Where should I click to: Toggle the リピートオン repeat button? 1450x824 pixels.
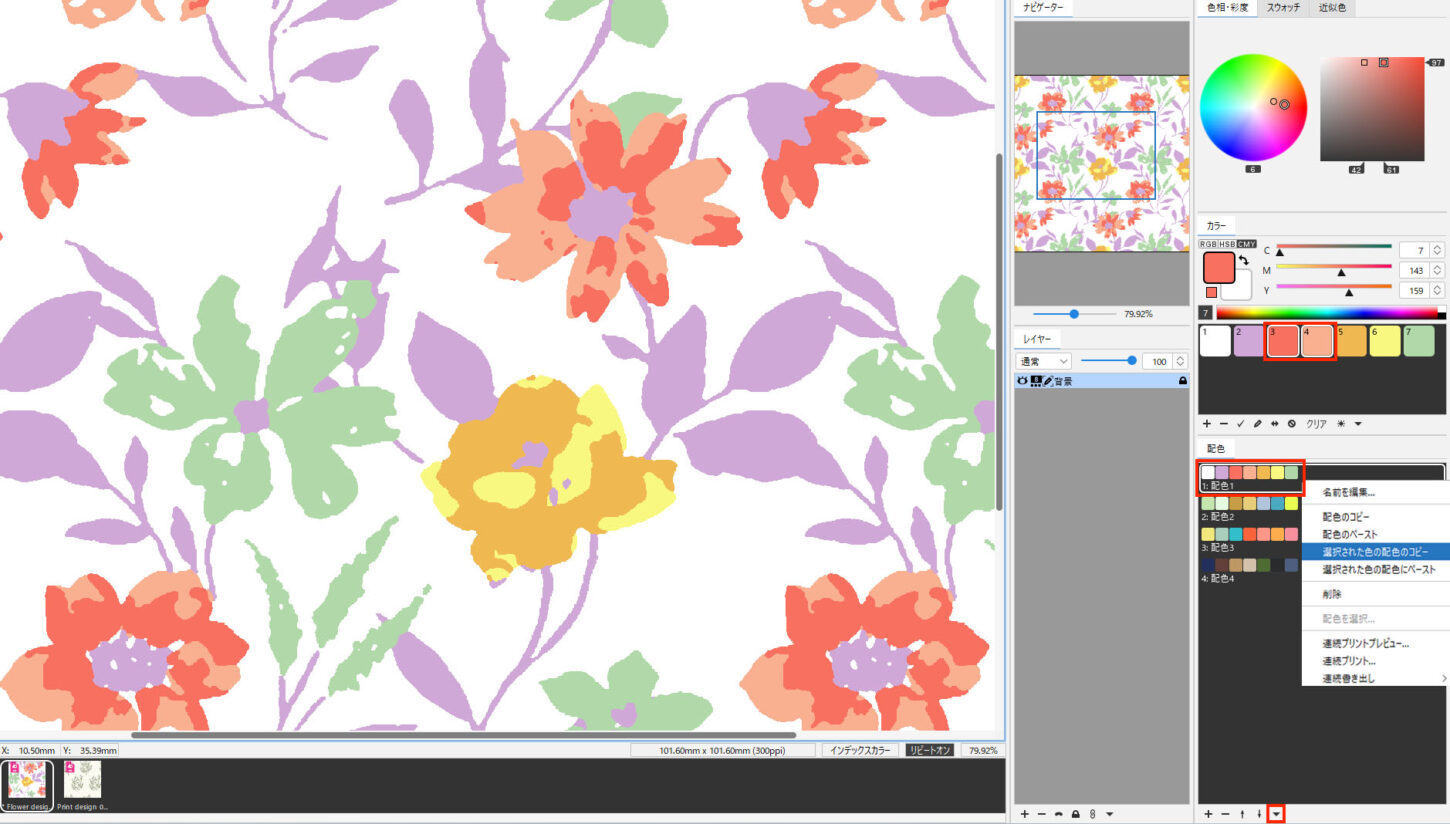click(x=929, y=750)
